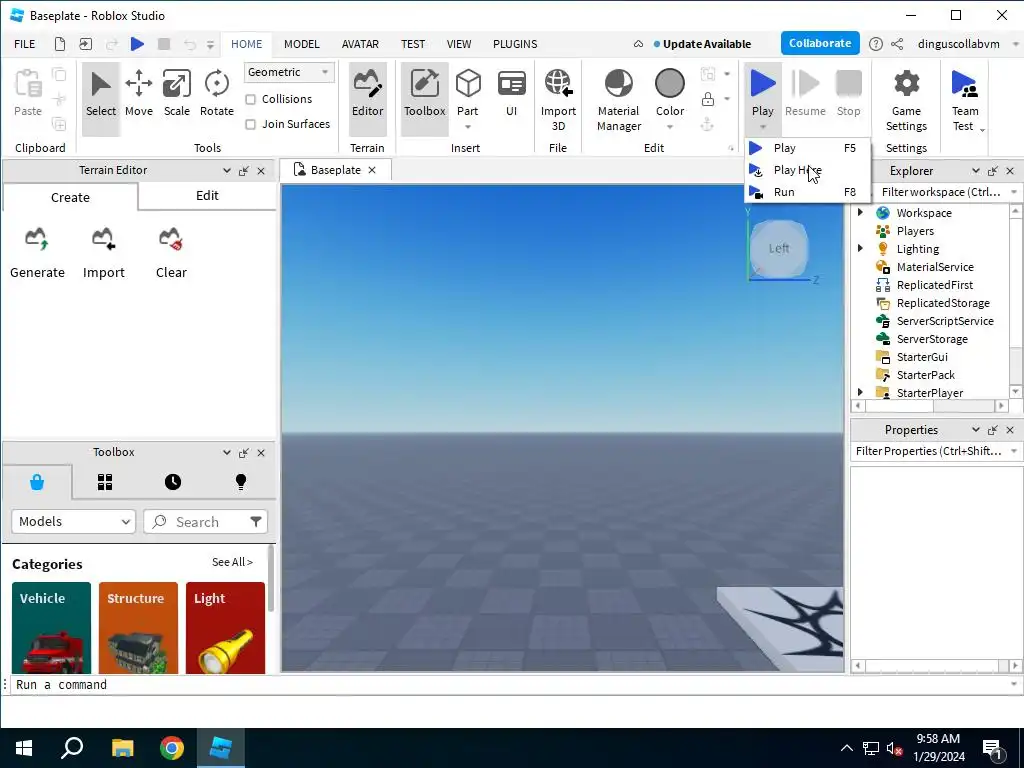
Task: Open the help question-mark icon
Action: (876, 44)
